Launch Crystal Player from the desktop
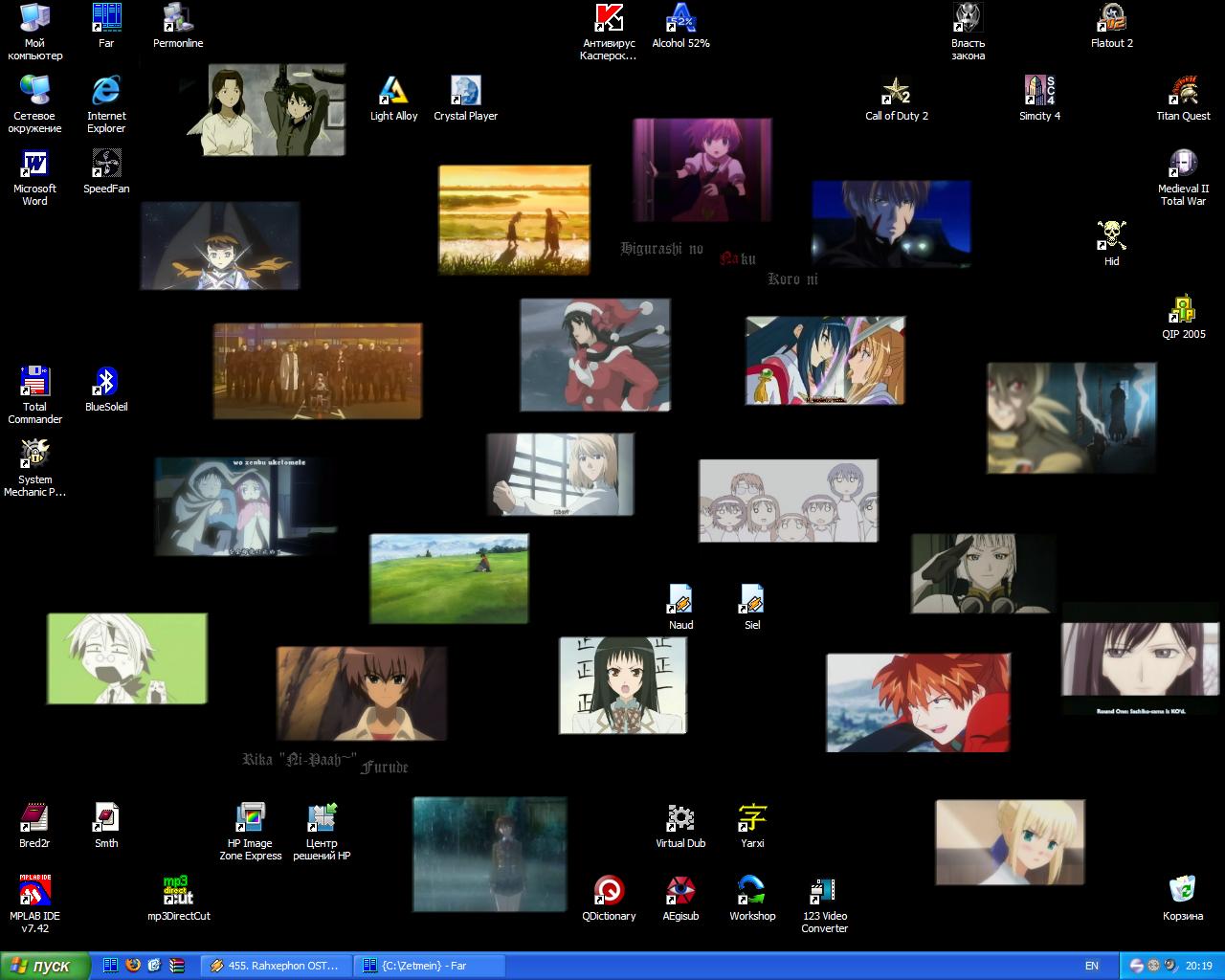The width and height of the screenshot is (1225, 980). tap(465, 93)
